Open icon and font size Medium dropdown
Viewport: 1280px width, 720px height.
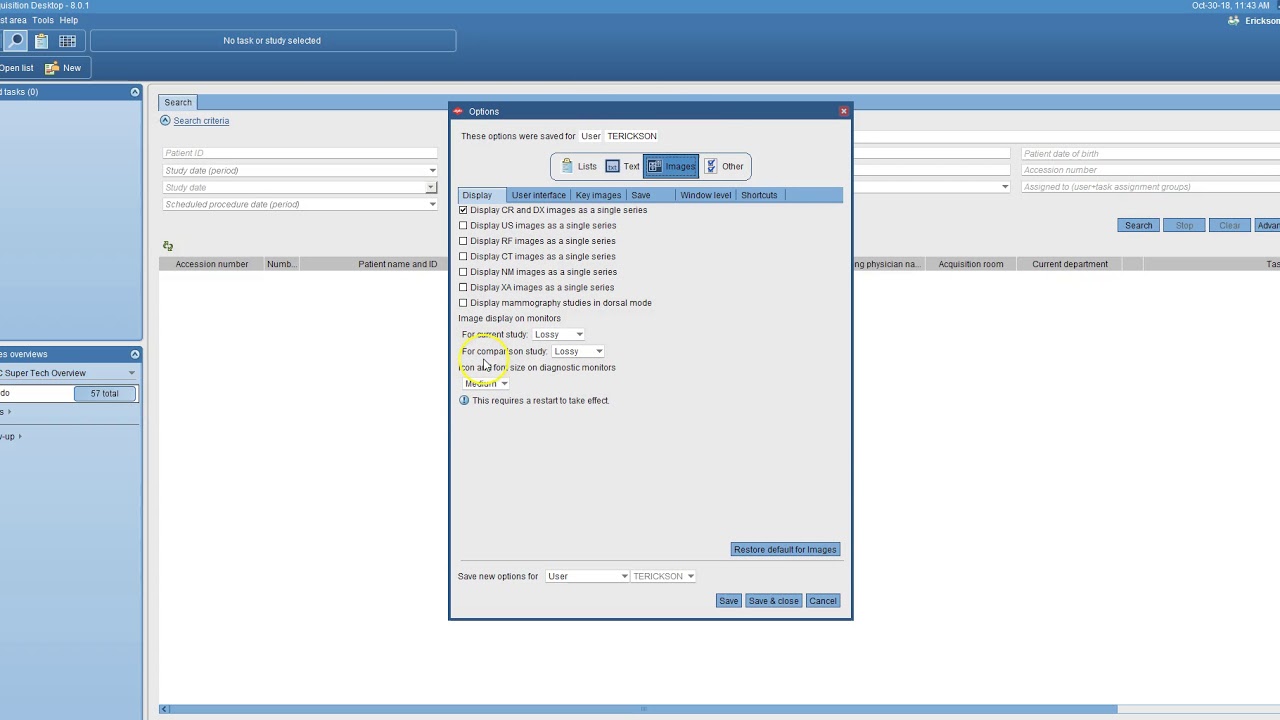[x=486, y=384]
